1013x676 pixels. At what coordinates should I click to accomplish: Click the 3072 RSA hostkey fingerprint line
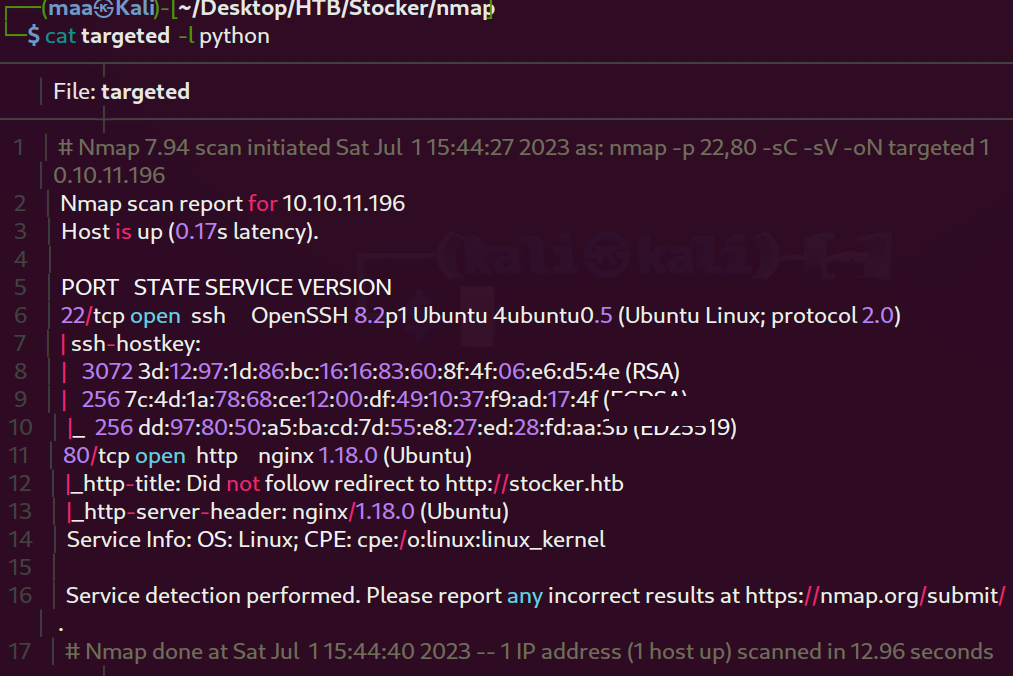(x=381, y=372)
